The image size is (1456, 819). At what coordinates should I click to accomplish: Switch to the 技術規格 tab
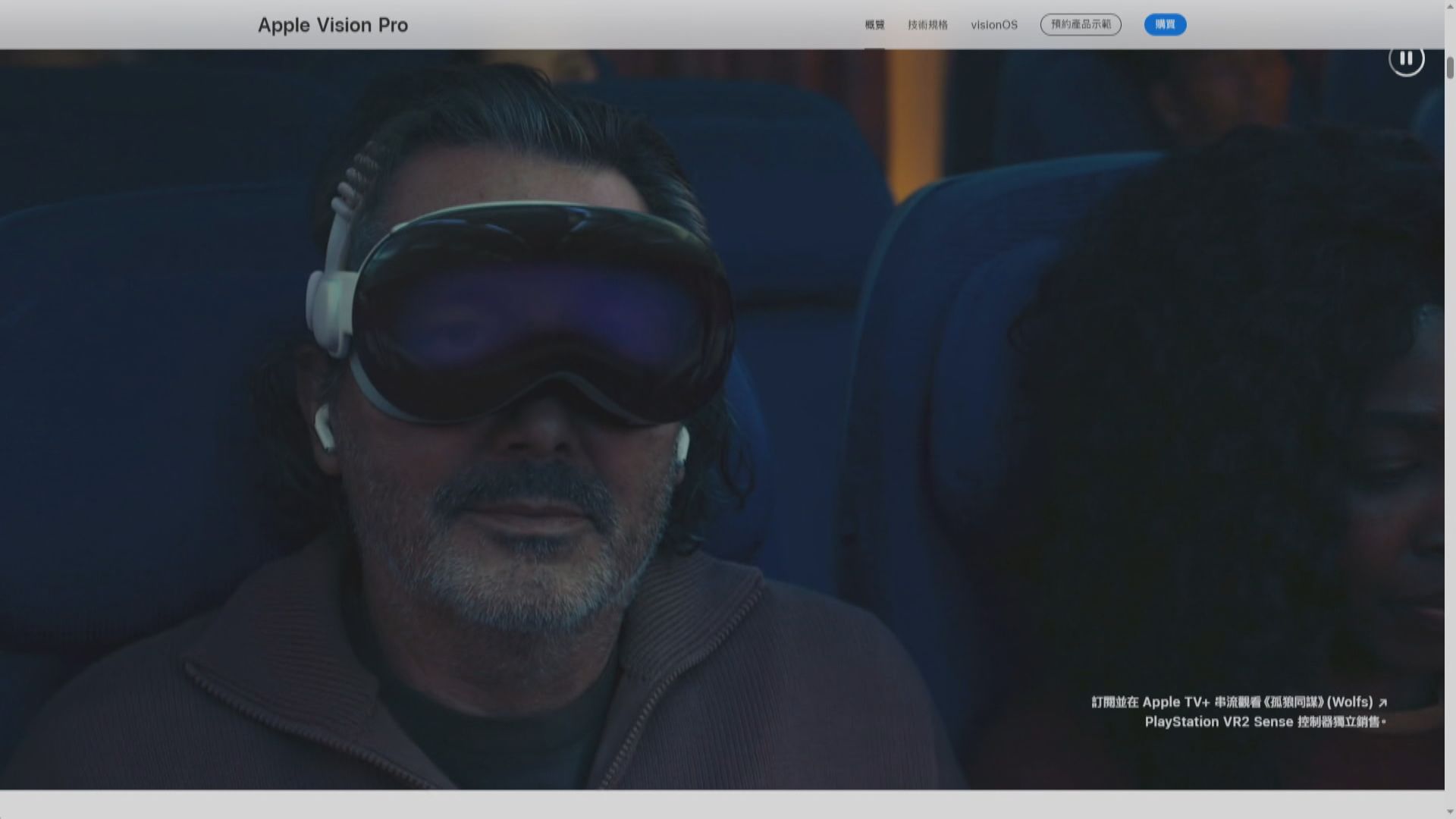pos(927,25)
